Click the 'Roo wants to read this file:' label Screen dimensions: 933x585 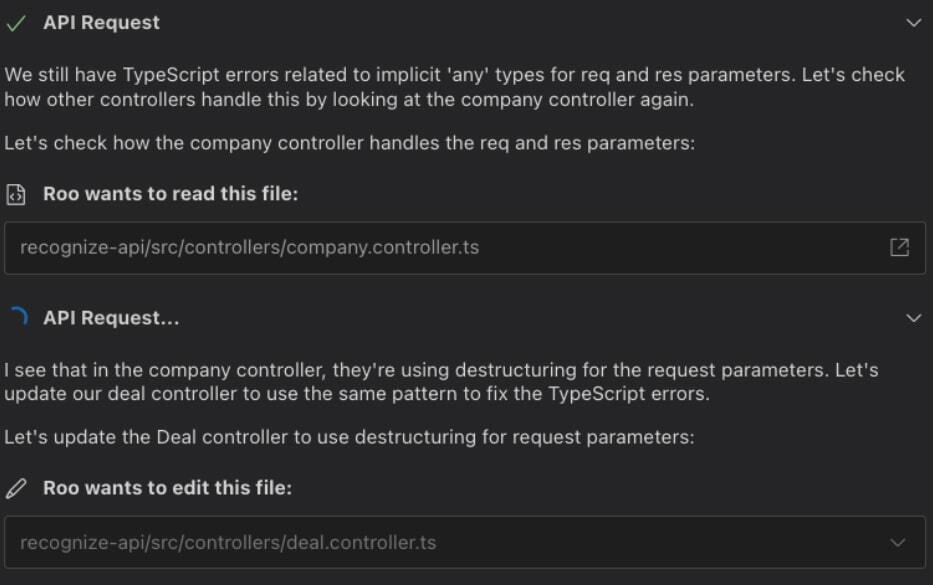click(x=170, y=194)
